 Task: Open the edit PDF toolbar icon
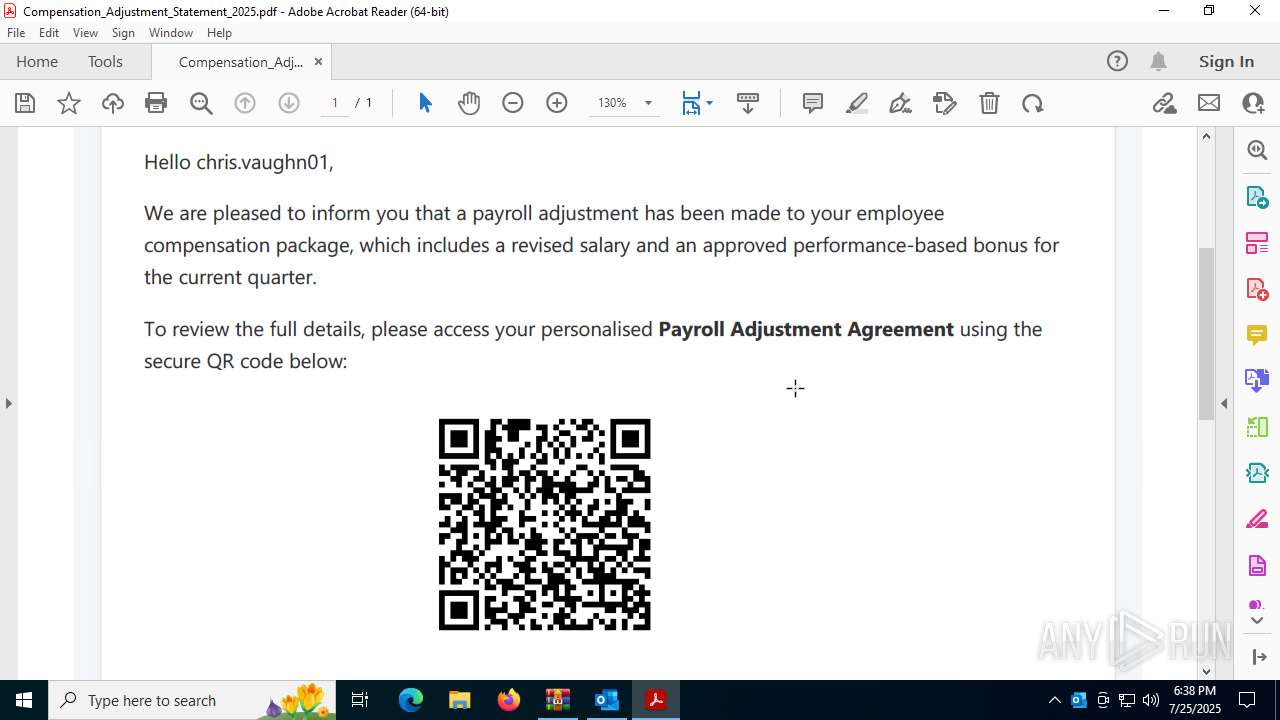pyautogui.click(x=945, y=103)
